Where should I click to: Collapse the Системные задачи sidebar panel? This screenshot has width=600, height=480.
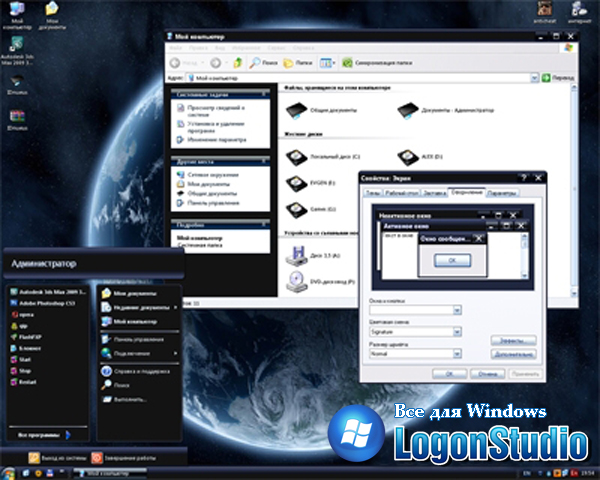(264, 94)
